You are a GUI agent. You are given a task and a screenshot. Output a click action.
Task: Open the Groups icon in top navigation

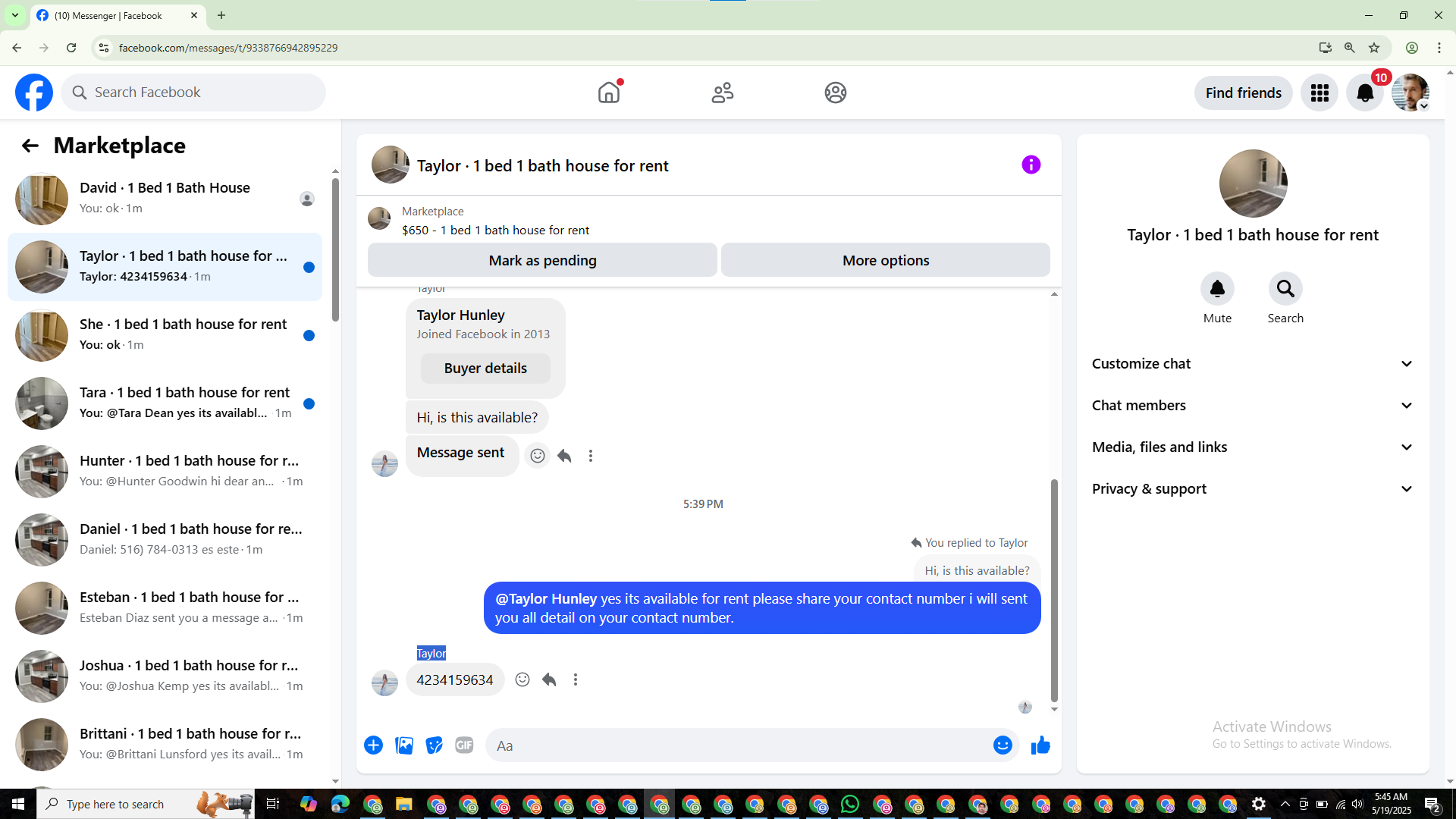[836, 93]
